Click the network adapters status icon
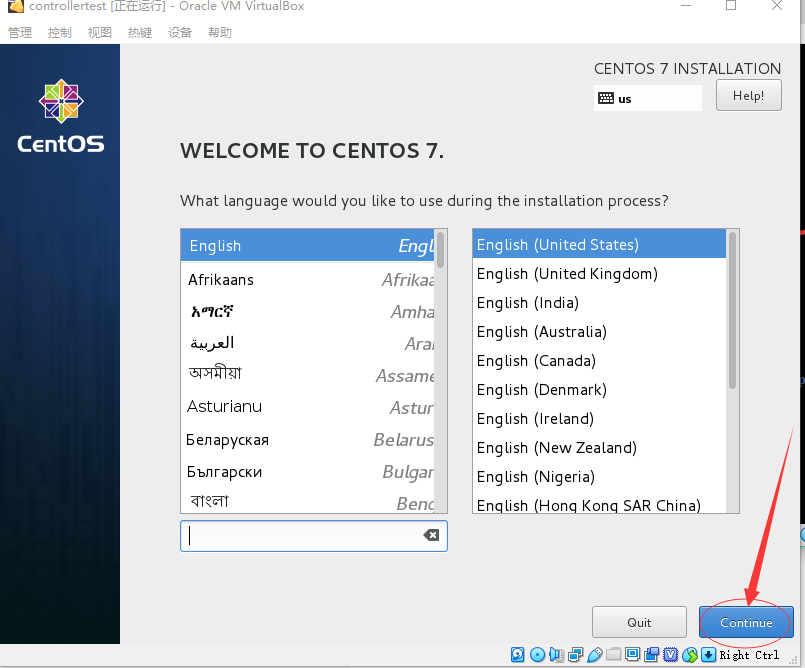 click(576, 655)
